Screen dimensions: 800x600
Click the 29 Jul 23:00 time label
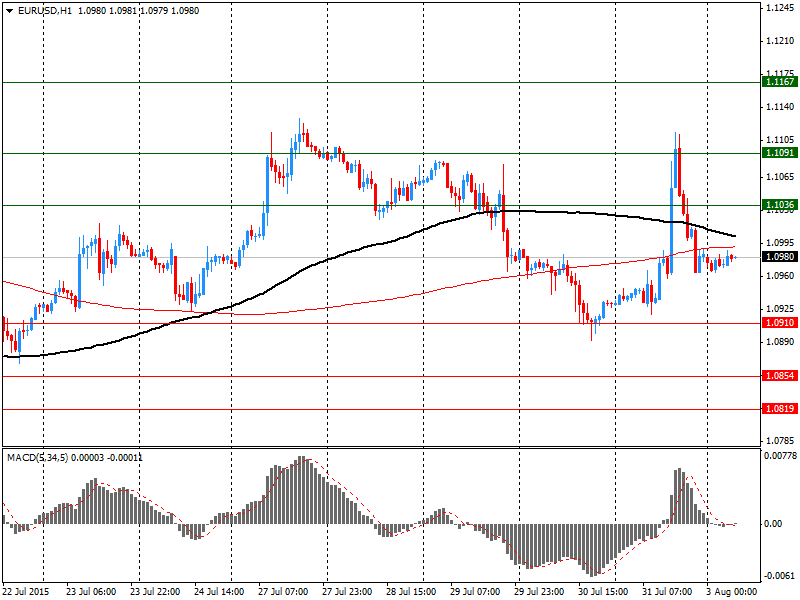click(539, 592)
